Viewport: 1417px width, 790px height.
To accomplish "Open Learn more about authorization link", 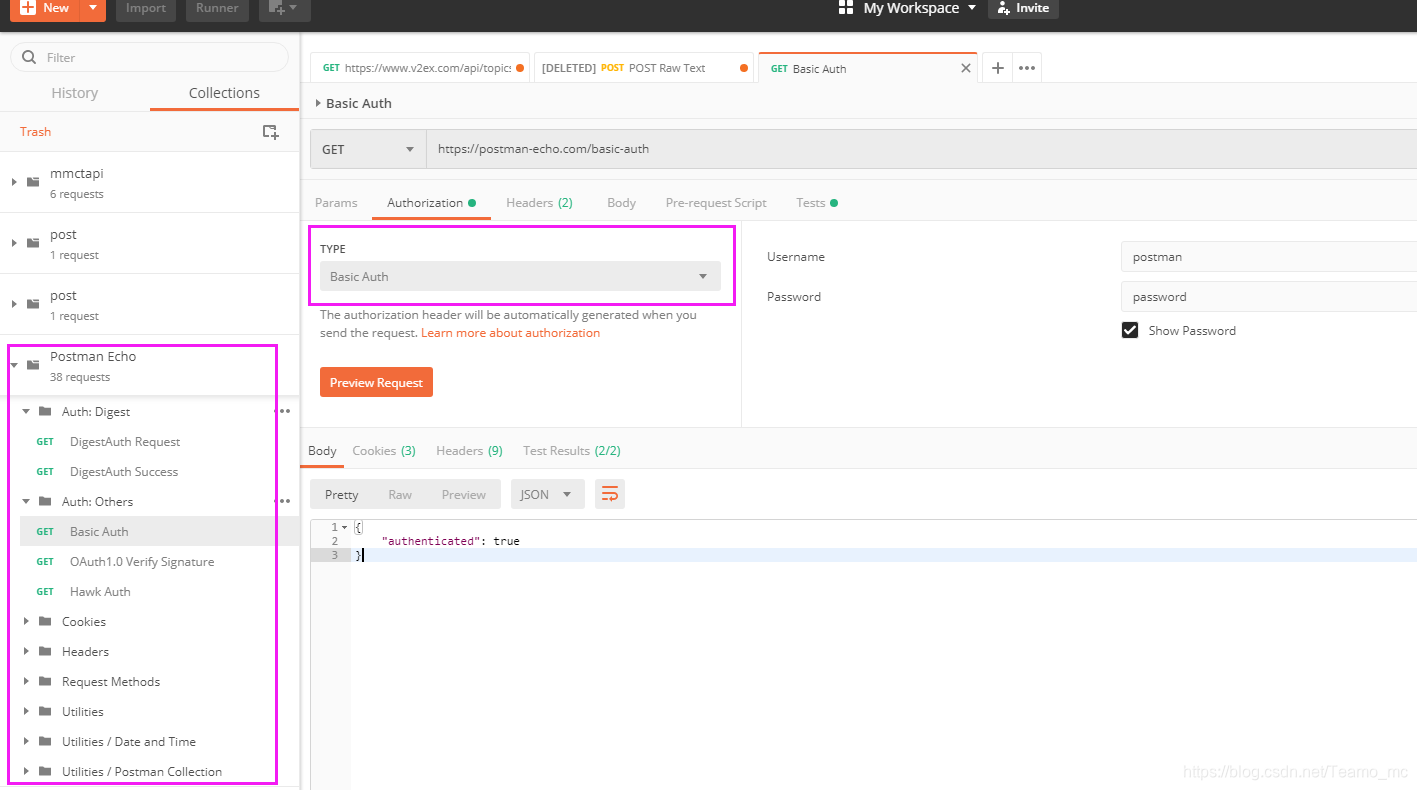I will [510, 333].
